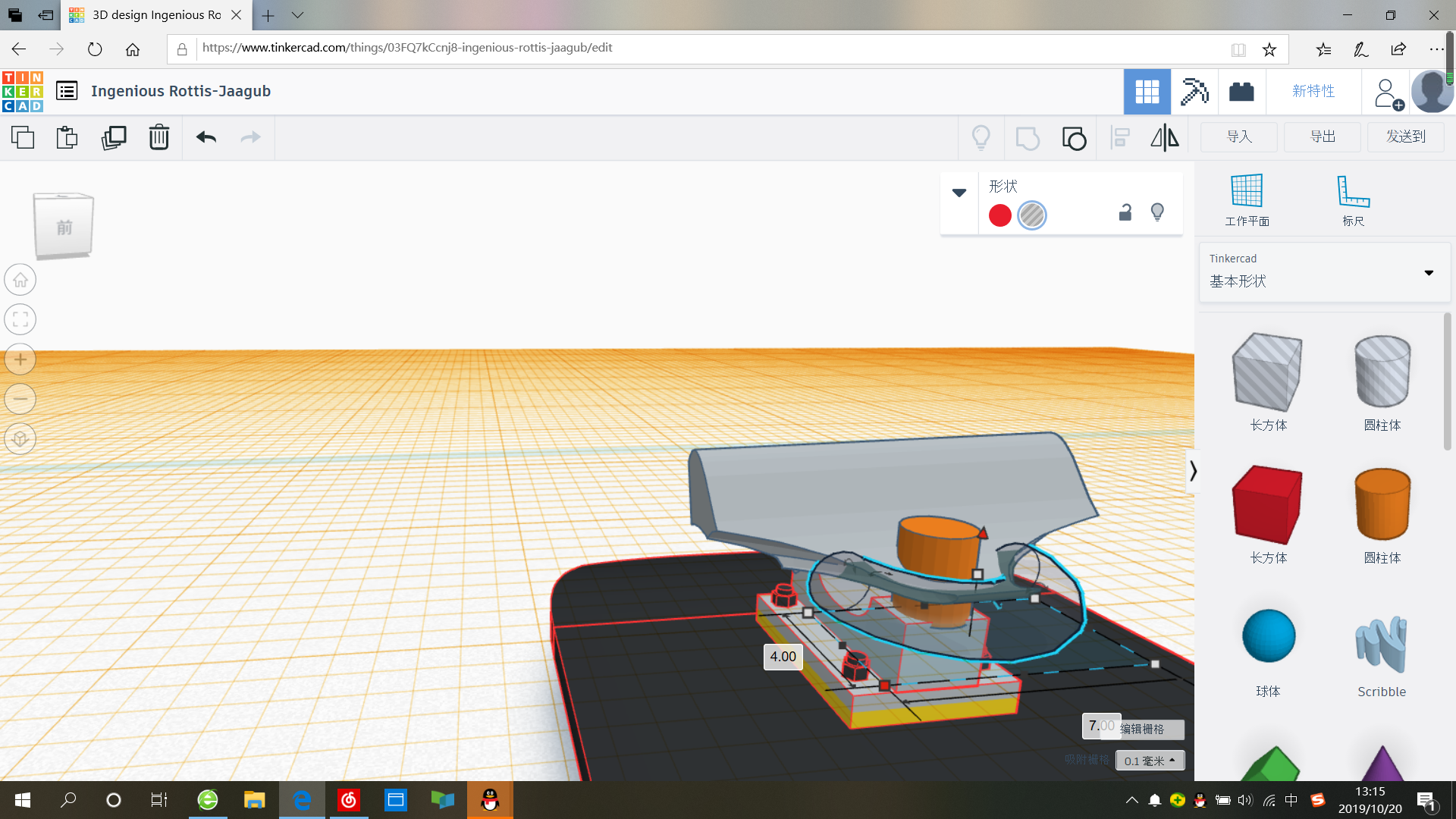
Task: Refresh the browser page
Action: tap(95, 49)
